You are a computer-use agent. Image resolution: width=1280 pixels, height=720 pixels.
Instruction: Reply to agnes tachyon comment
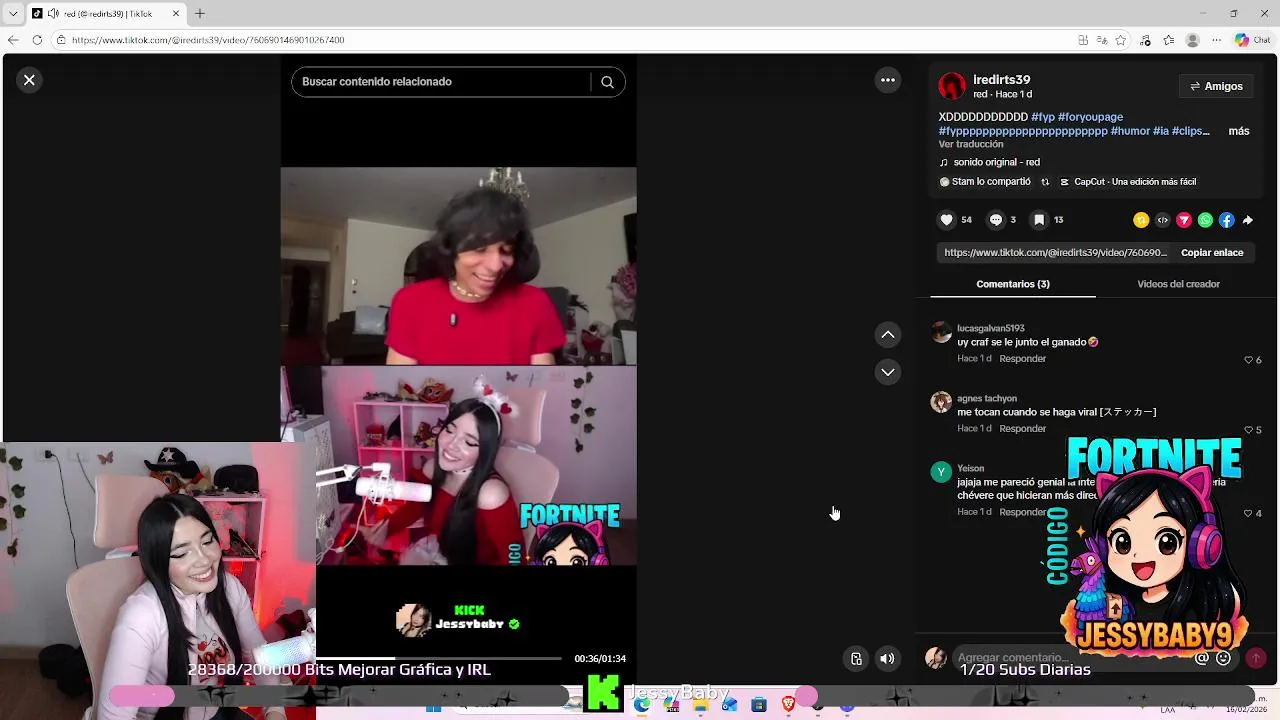(1022, 428)
